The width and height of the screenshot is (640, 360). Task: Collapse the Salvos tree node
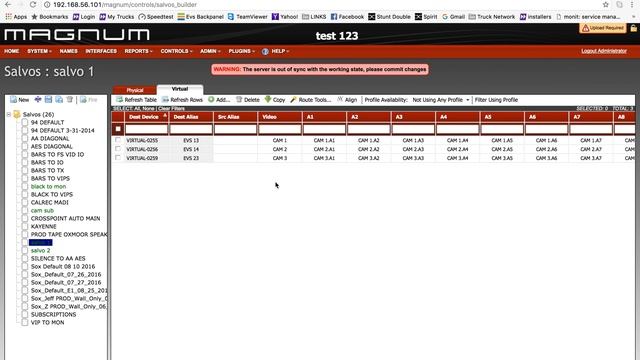coord(9,114)
